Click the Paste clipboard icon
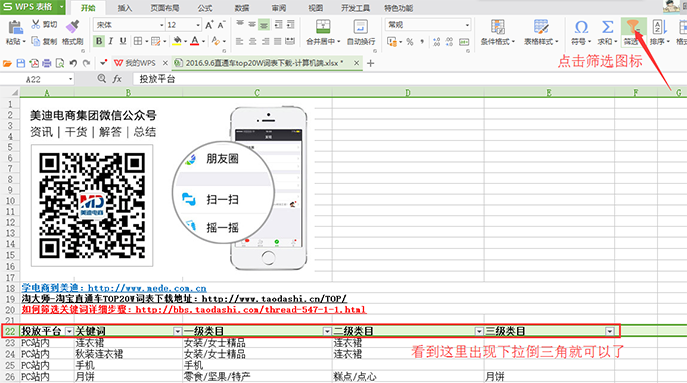This screenshot has width=687, height=383. (x=15, y=27)
